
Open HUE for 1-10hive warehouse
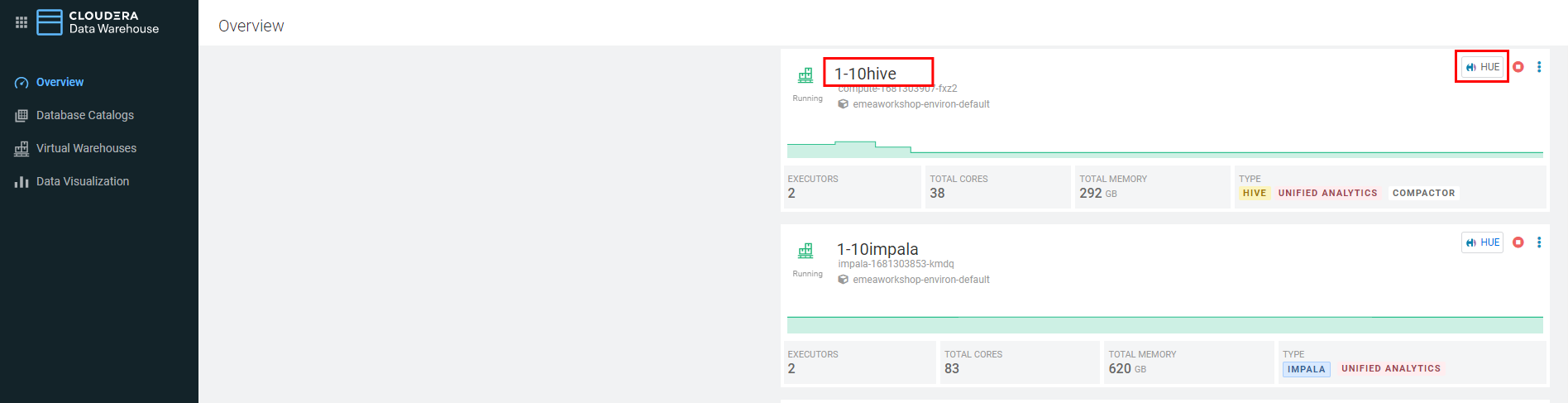(1482, 67)
